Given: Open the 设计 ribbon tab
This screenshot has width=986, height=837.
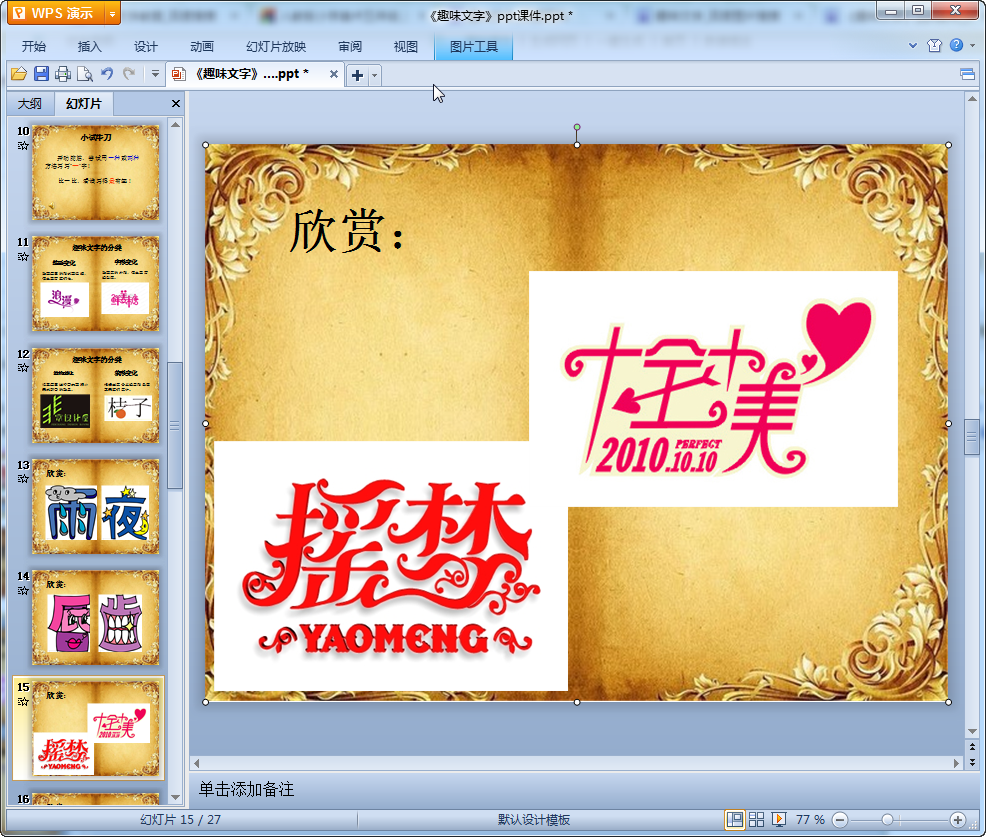Looking at the screenshot, I should [x=145, y=47].
